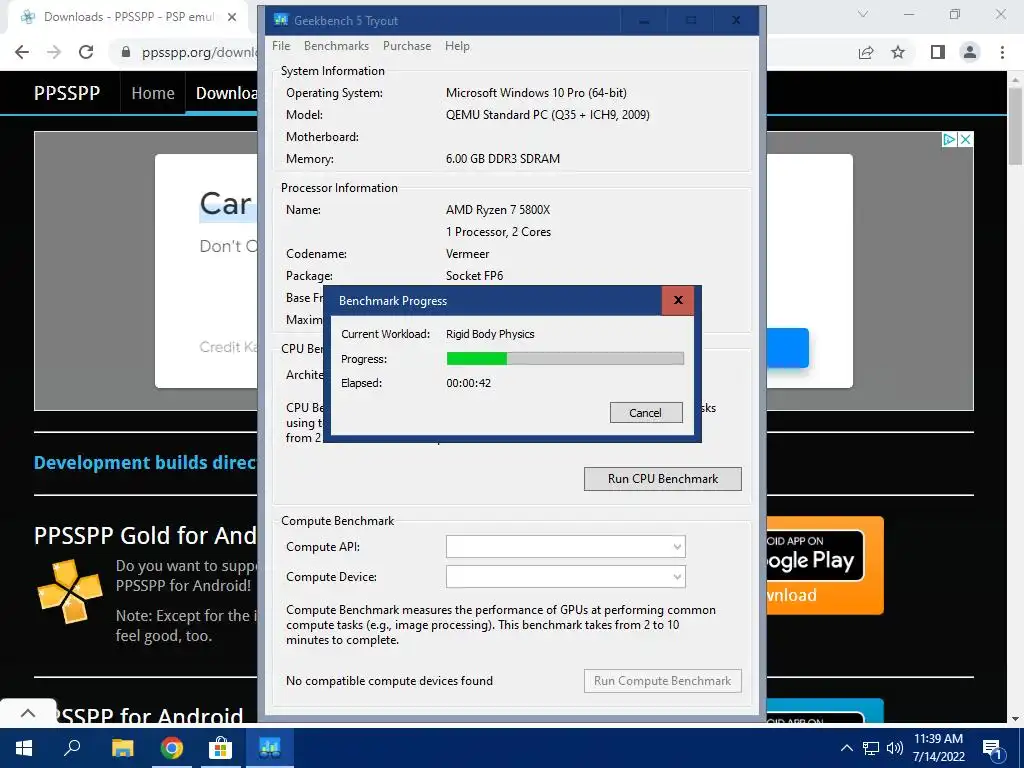Screen dimensions: 1024x768
Task: Click the 'Socket FP6' package value
Action: coord(475,276)
